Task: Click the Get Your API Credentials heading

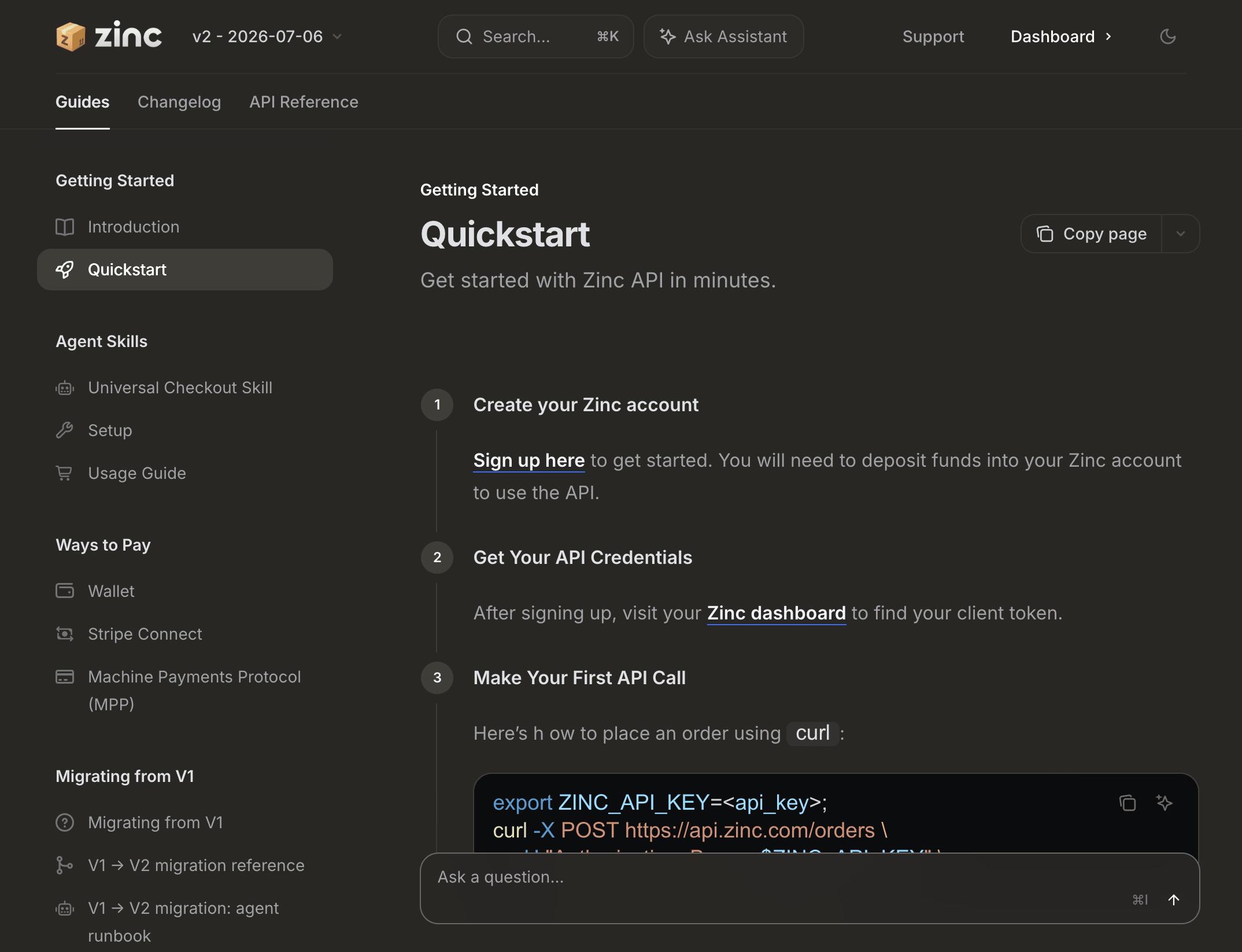Action: [x=582, y=558]
